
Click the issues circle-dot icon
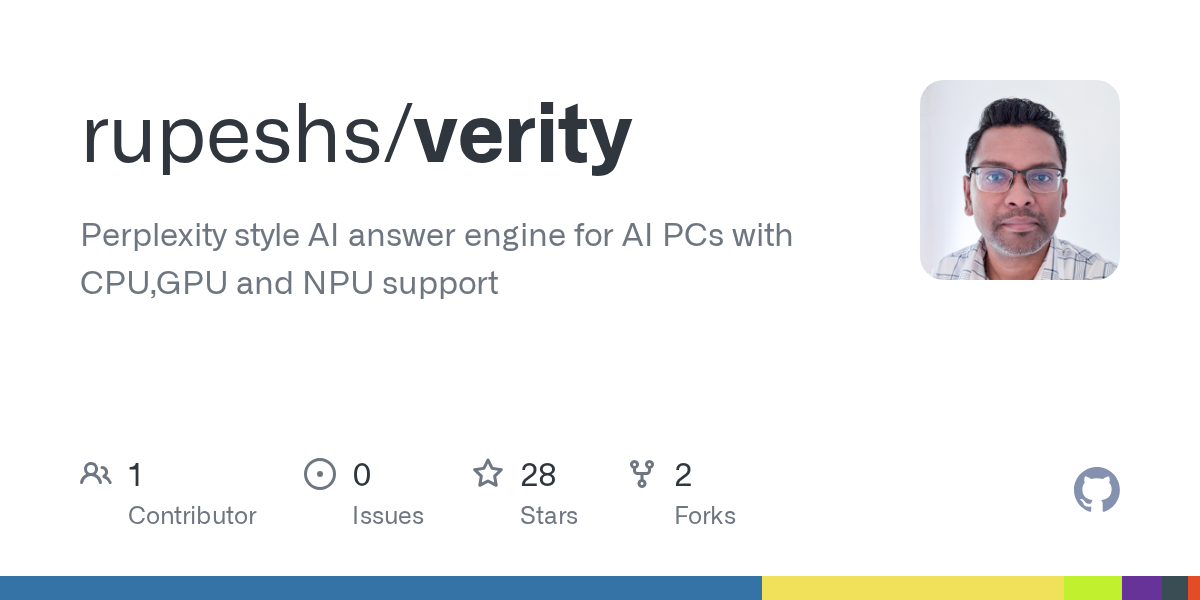pos(319,474)
